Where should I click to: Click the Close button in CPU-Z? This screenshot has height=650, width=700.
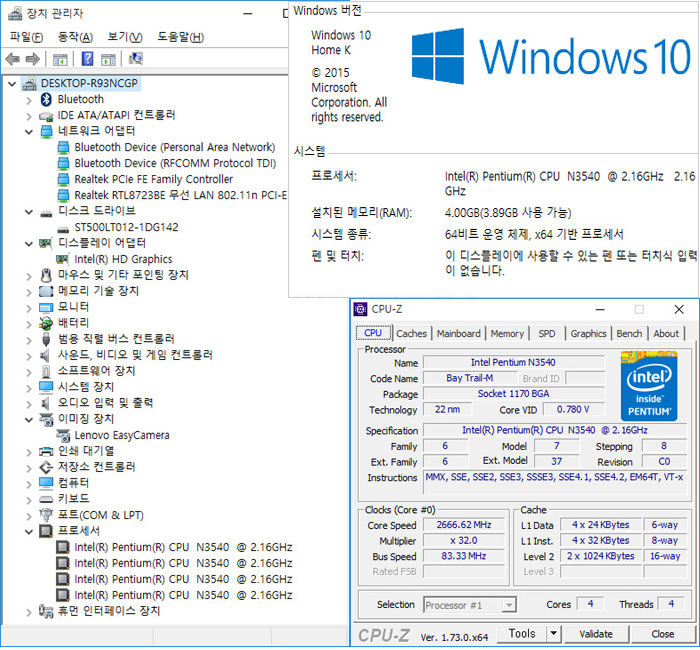(x=662, y=635)
